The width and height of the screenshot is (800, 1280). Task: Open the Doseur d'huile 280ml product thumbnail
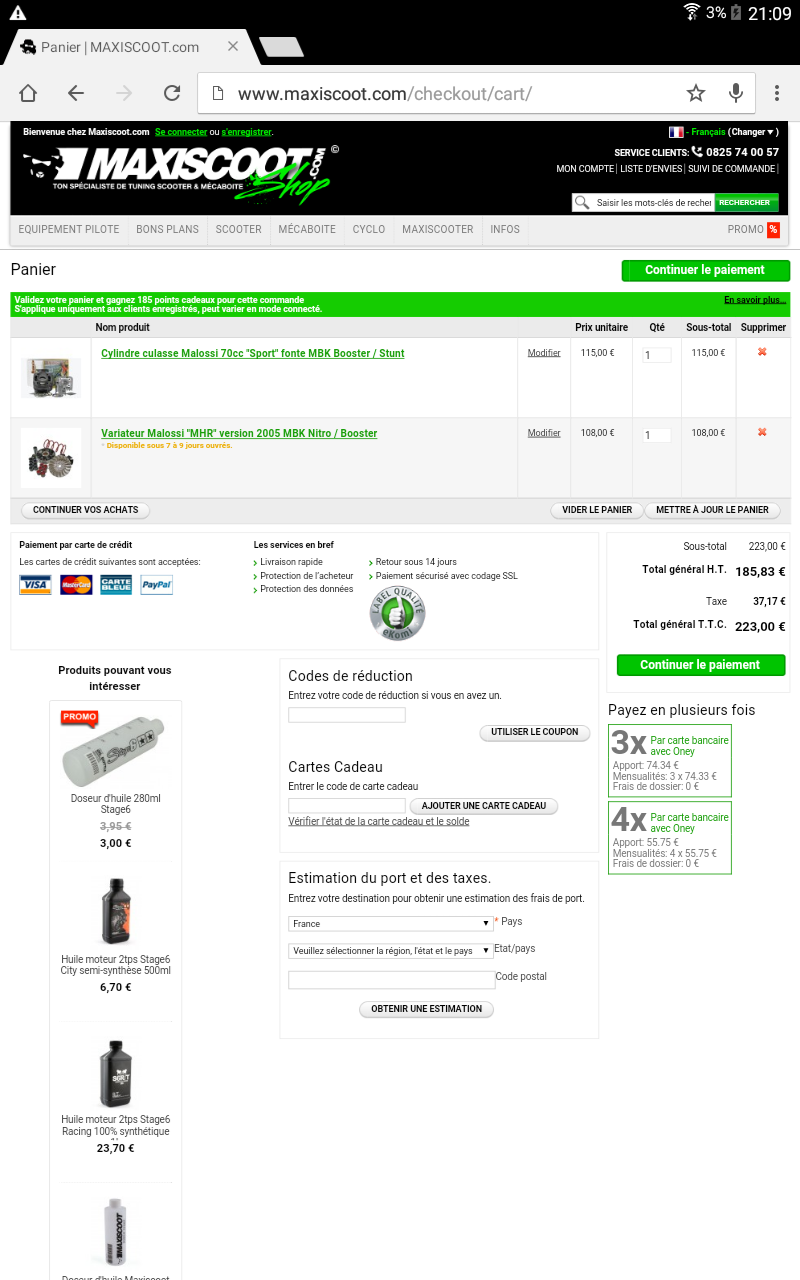[115, 747]
